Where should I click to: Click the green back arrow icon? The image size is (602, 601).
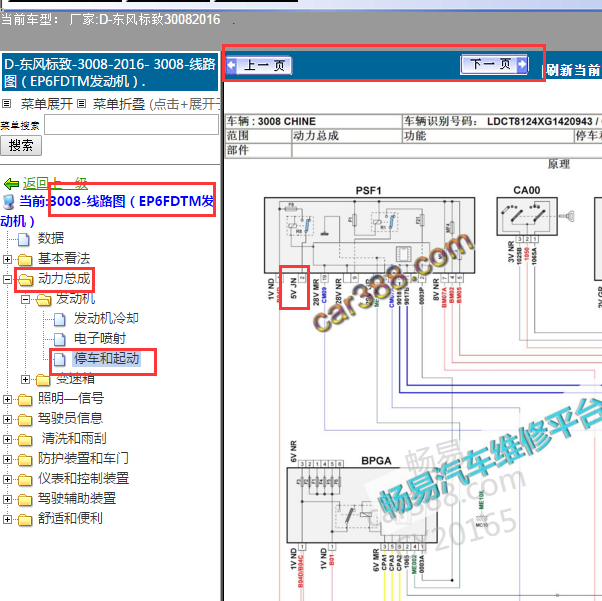pos(12,184)
